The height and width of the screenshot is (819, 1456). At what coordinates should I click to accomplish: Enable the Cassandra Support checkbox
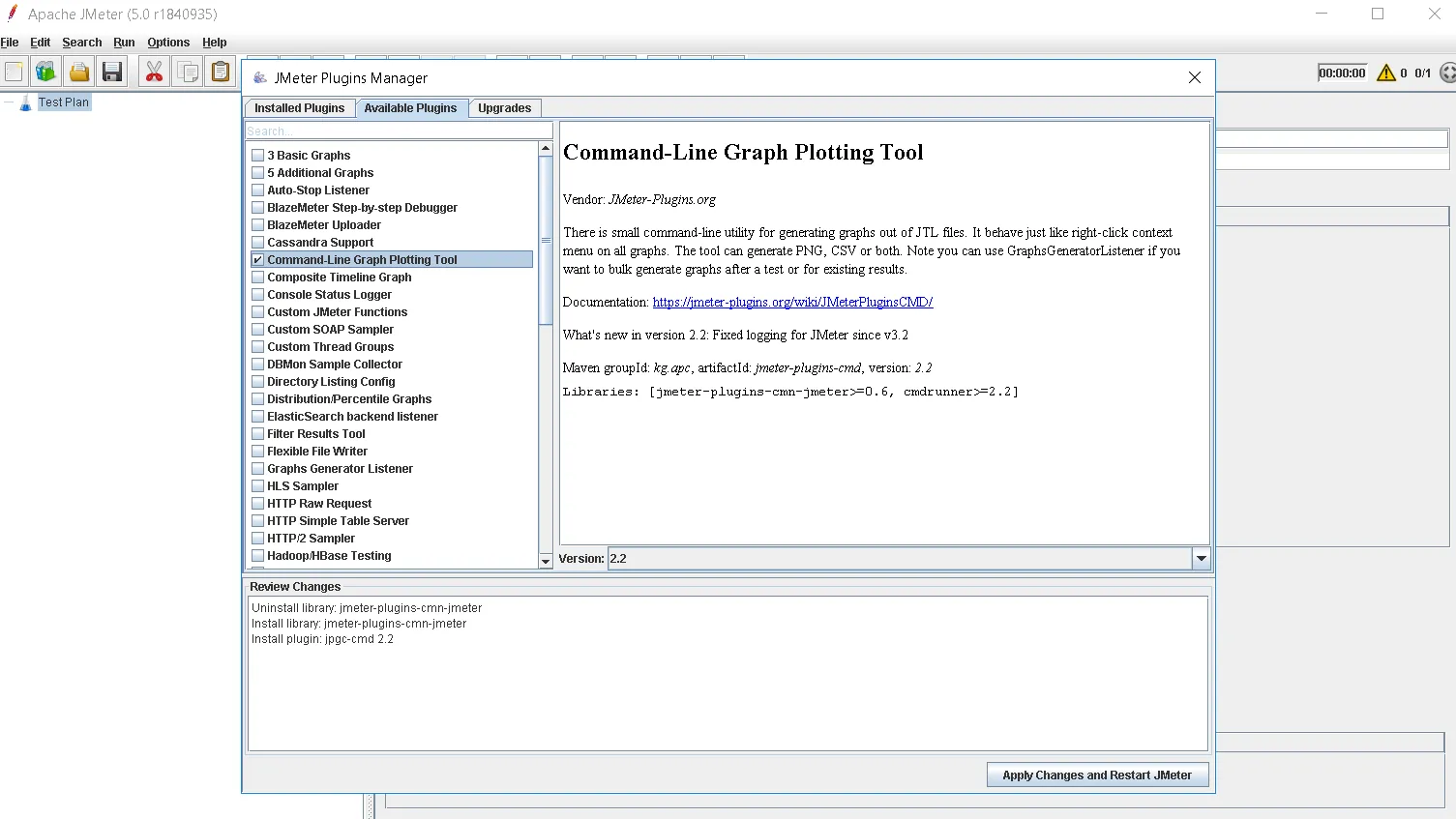pyautogui.click(x=258, y=242)
